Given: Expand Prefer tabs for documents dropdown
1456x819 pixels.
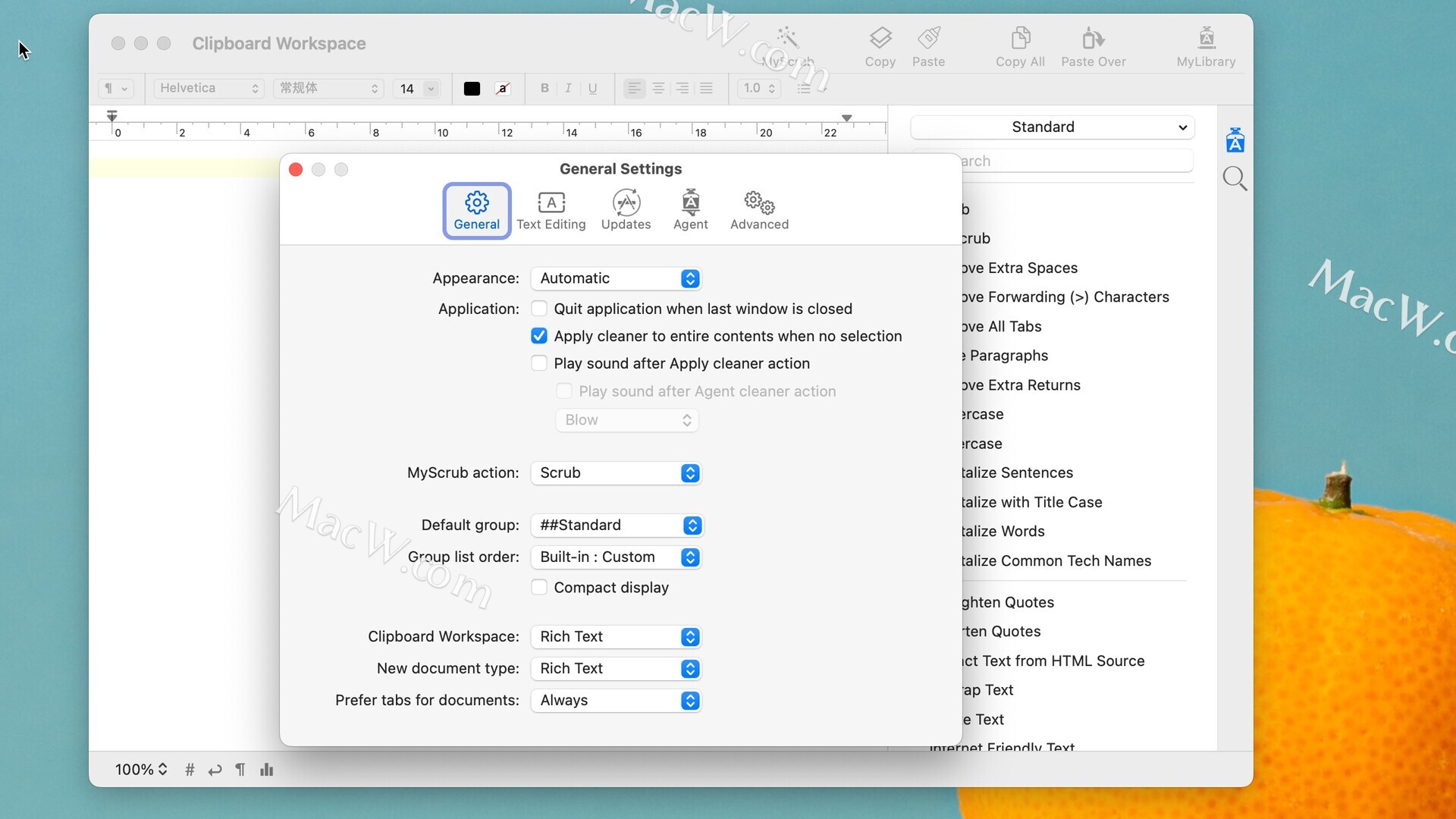Looking at the screenshot, I should (x=616, y=700).
